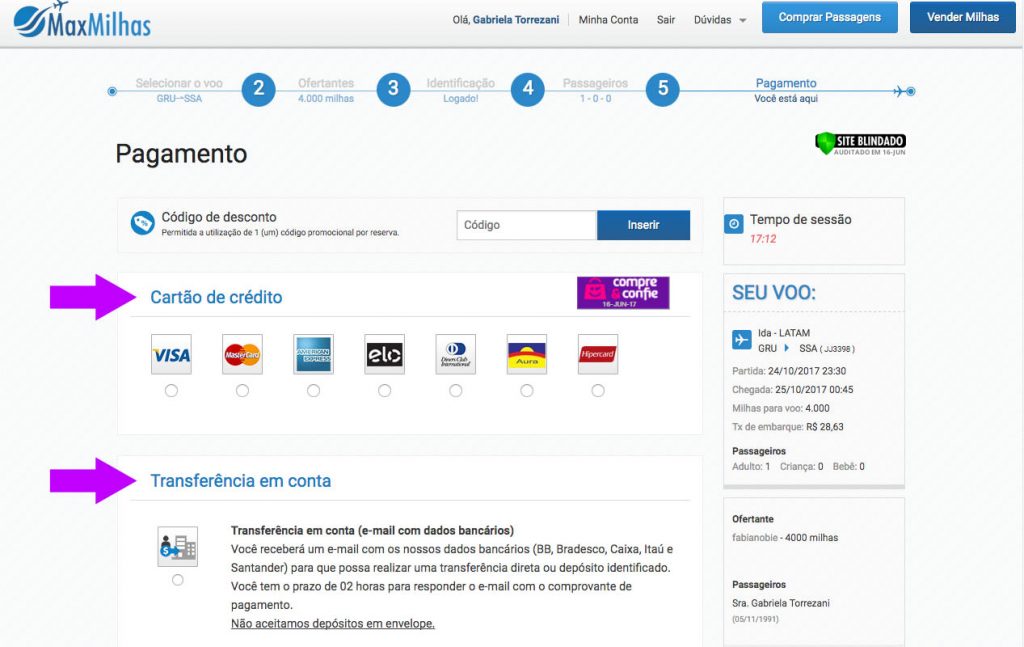Choose the bank transfer radio button
1024x647 pixels.
178,580
